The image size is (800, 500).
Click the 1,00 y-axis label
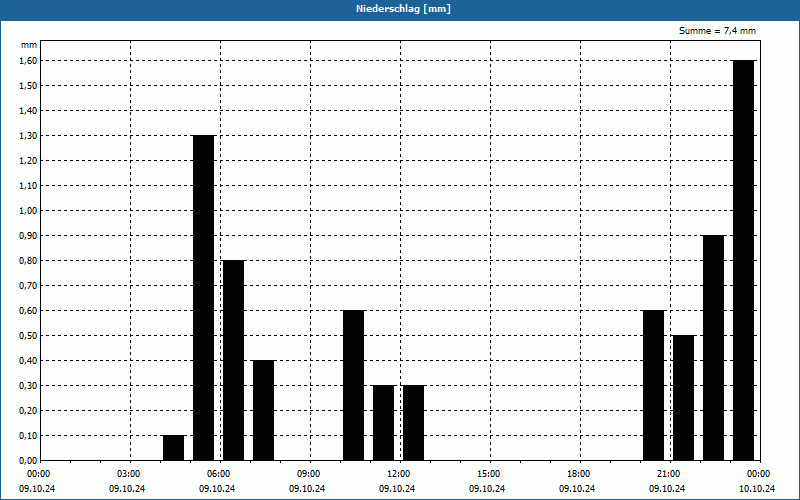[29, 211]
